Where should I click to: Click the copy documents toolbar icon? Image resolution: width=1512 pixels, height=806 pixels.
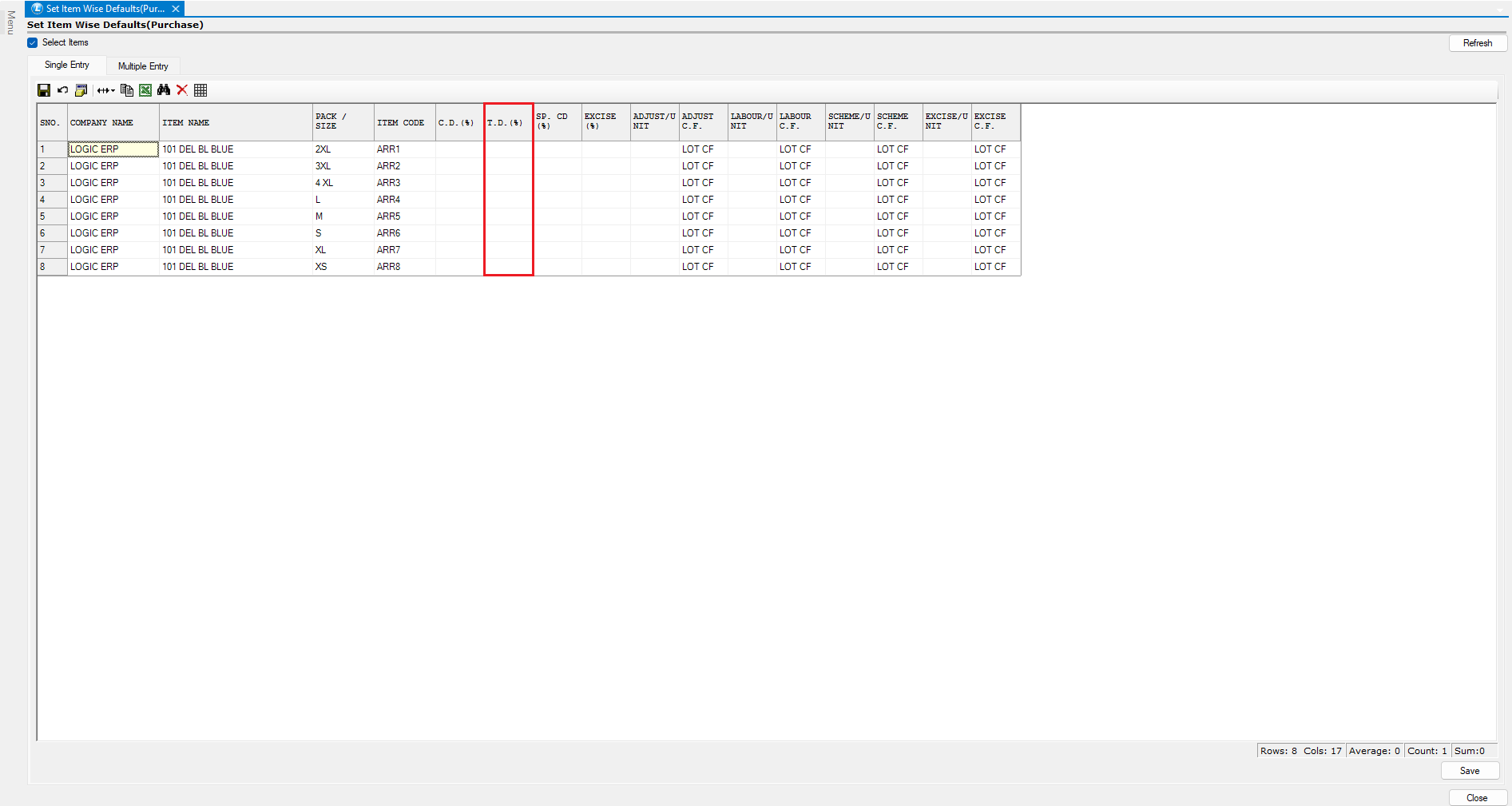(126, 90)
